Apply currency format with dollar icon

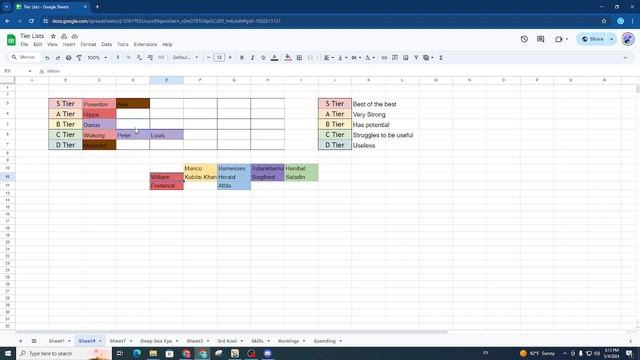118,58
